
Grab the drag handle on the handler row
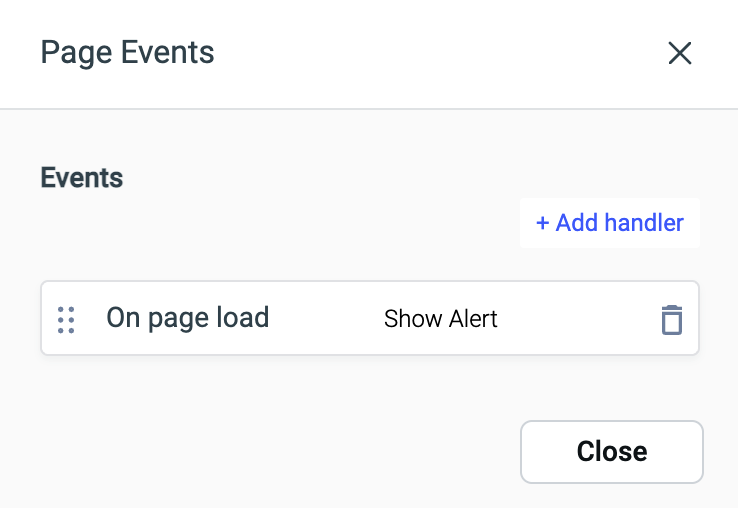[66, 319]
